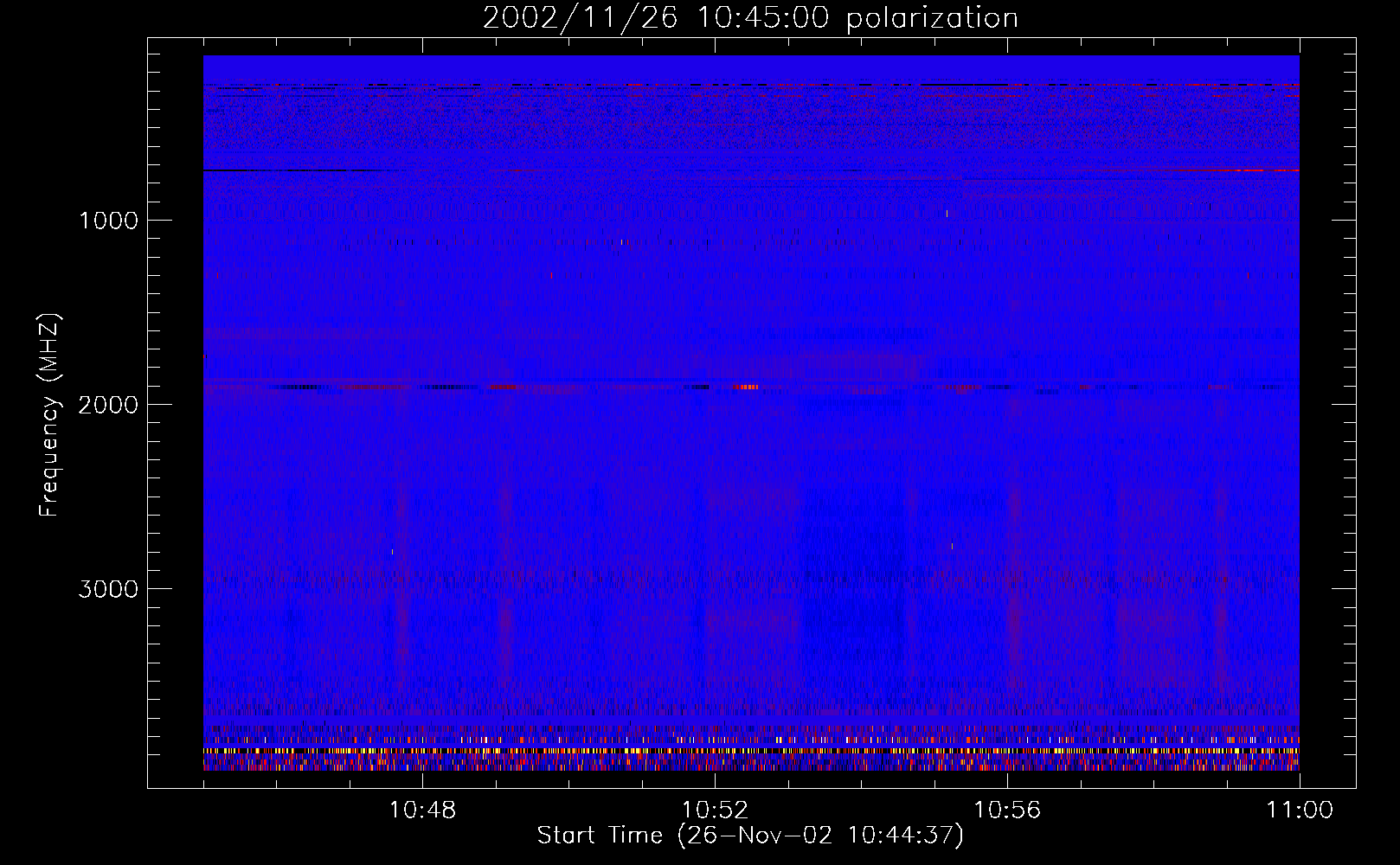The height and width of the screenshot is (865, 1400).
Task: Select the "Frequency (MHZ)" y-axis label
Action: click(49, 415)
